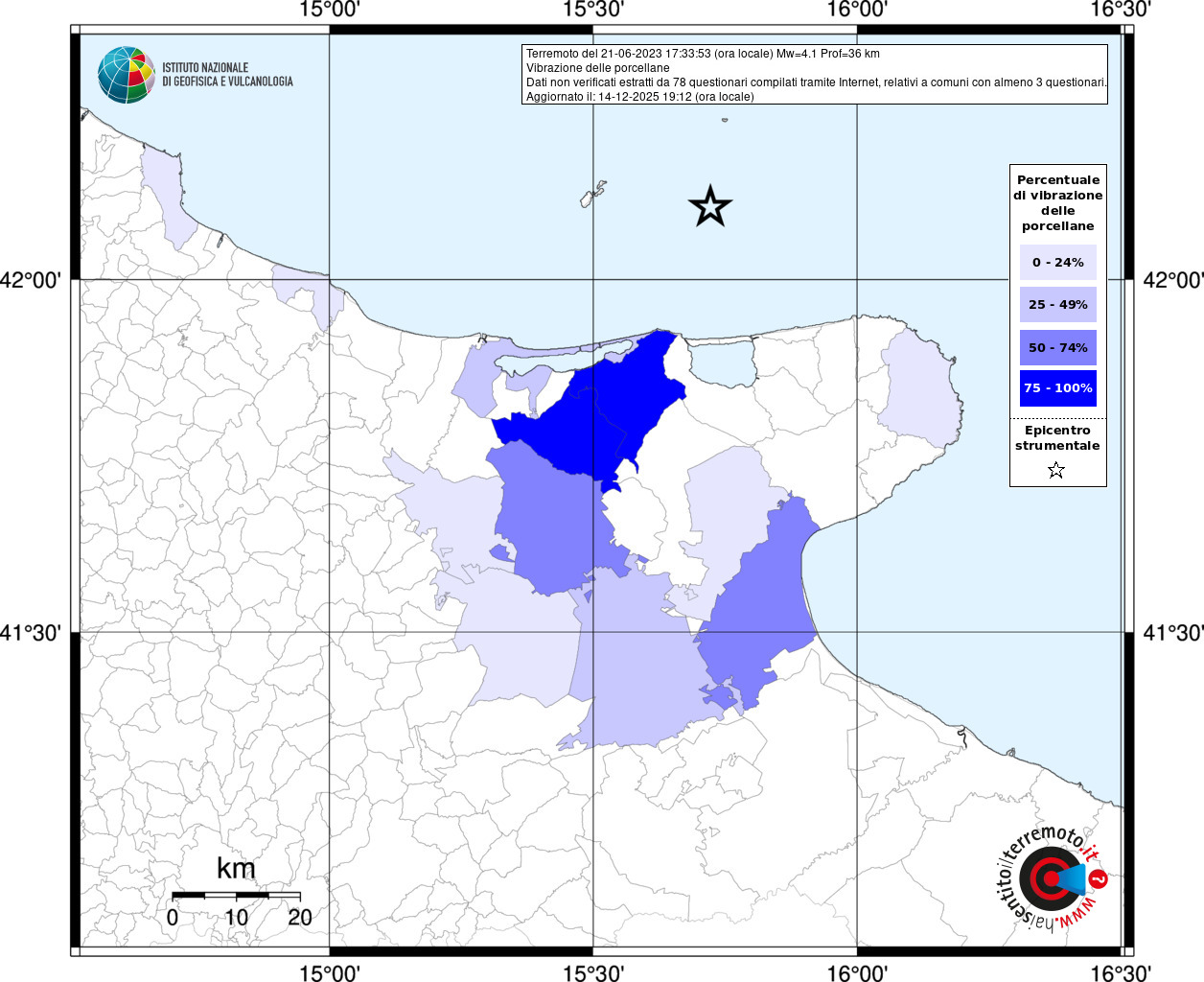This screenshot has height=982, width=1204.
Task: Click the top 15°00' longitude label
Action: click(x=330, y=10)
